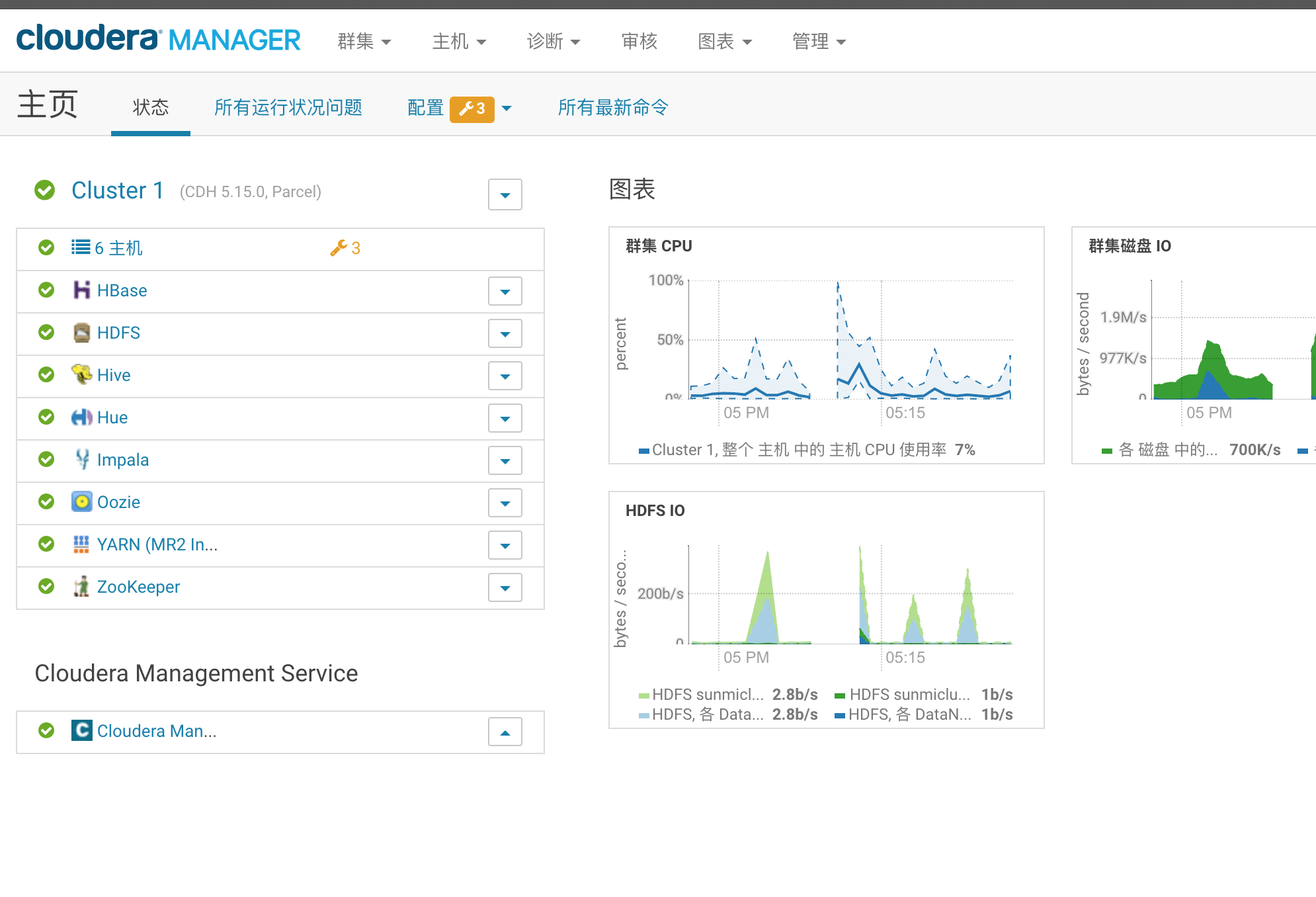Open the 所有最新命令 tab

pos(613,108)
